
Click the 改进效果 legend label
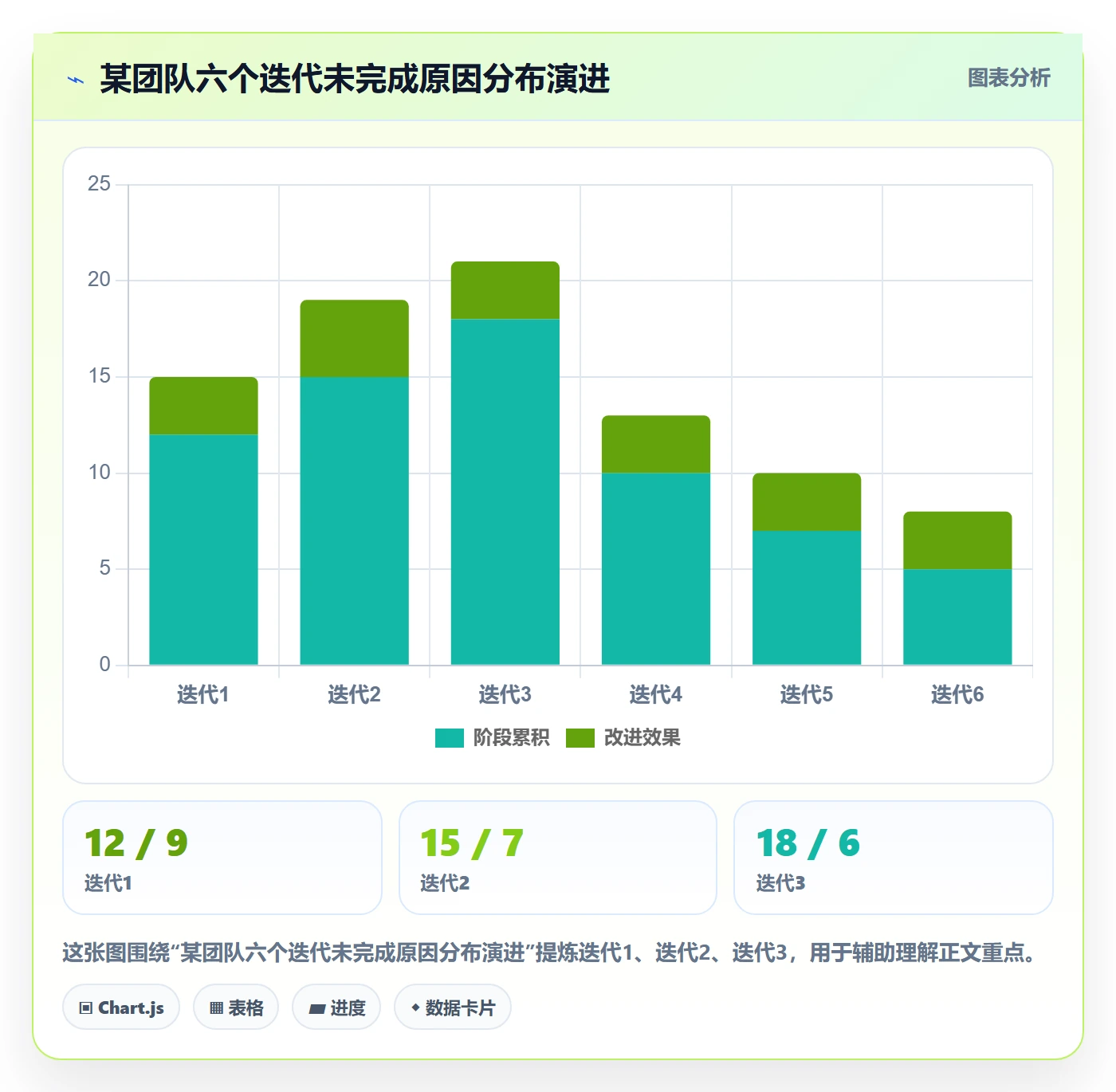pos(642,738)
